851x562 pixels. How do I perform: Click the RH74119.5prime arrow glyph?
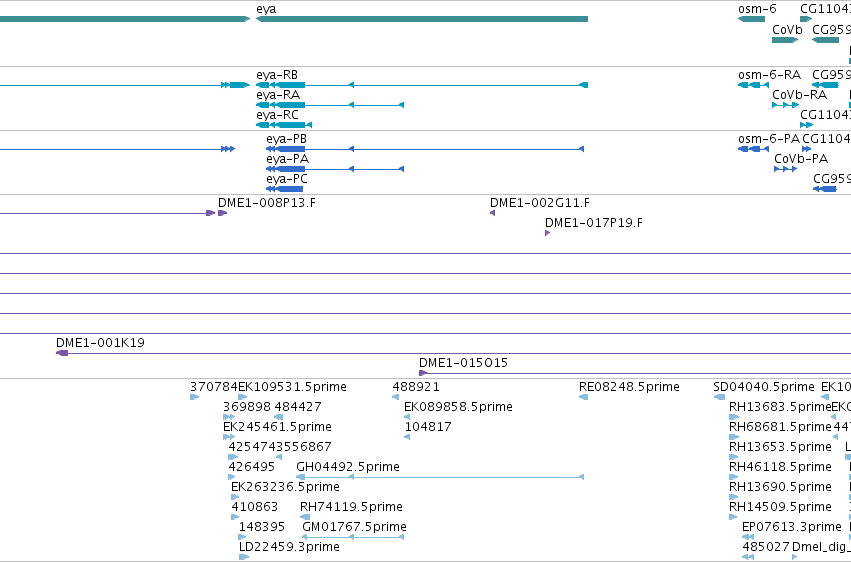click(x=305, y=518)
